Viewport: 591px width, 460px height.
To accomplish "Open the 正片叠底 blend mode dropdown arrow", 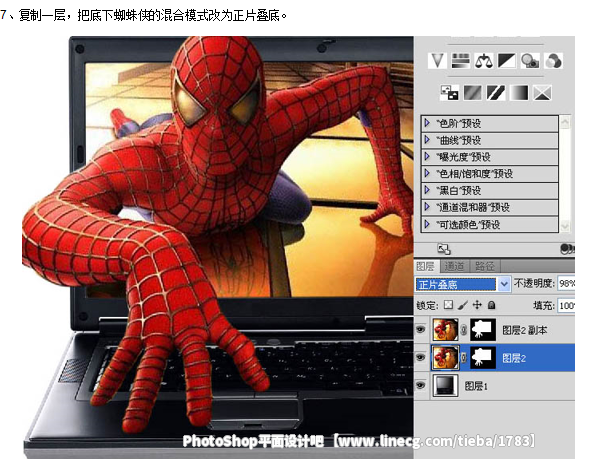I will click(x=504, y=284).
